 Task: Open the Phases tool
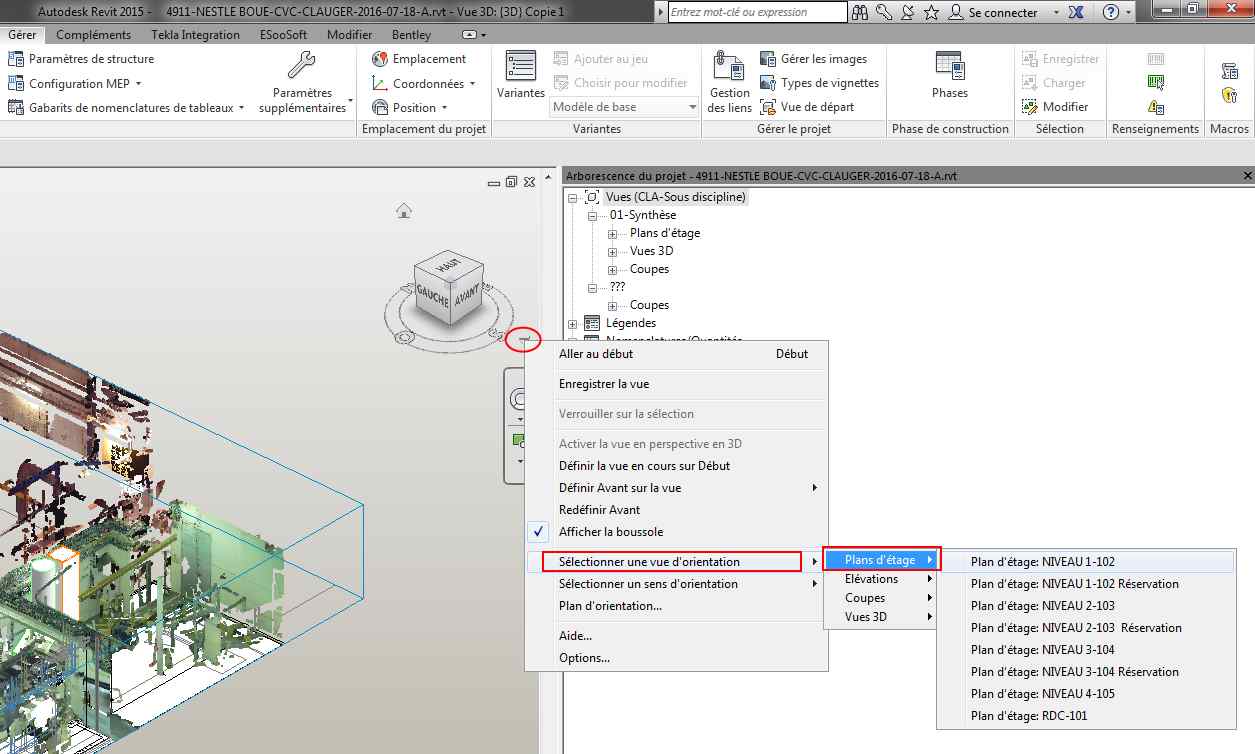pos(949,76)
